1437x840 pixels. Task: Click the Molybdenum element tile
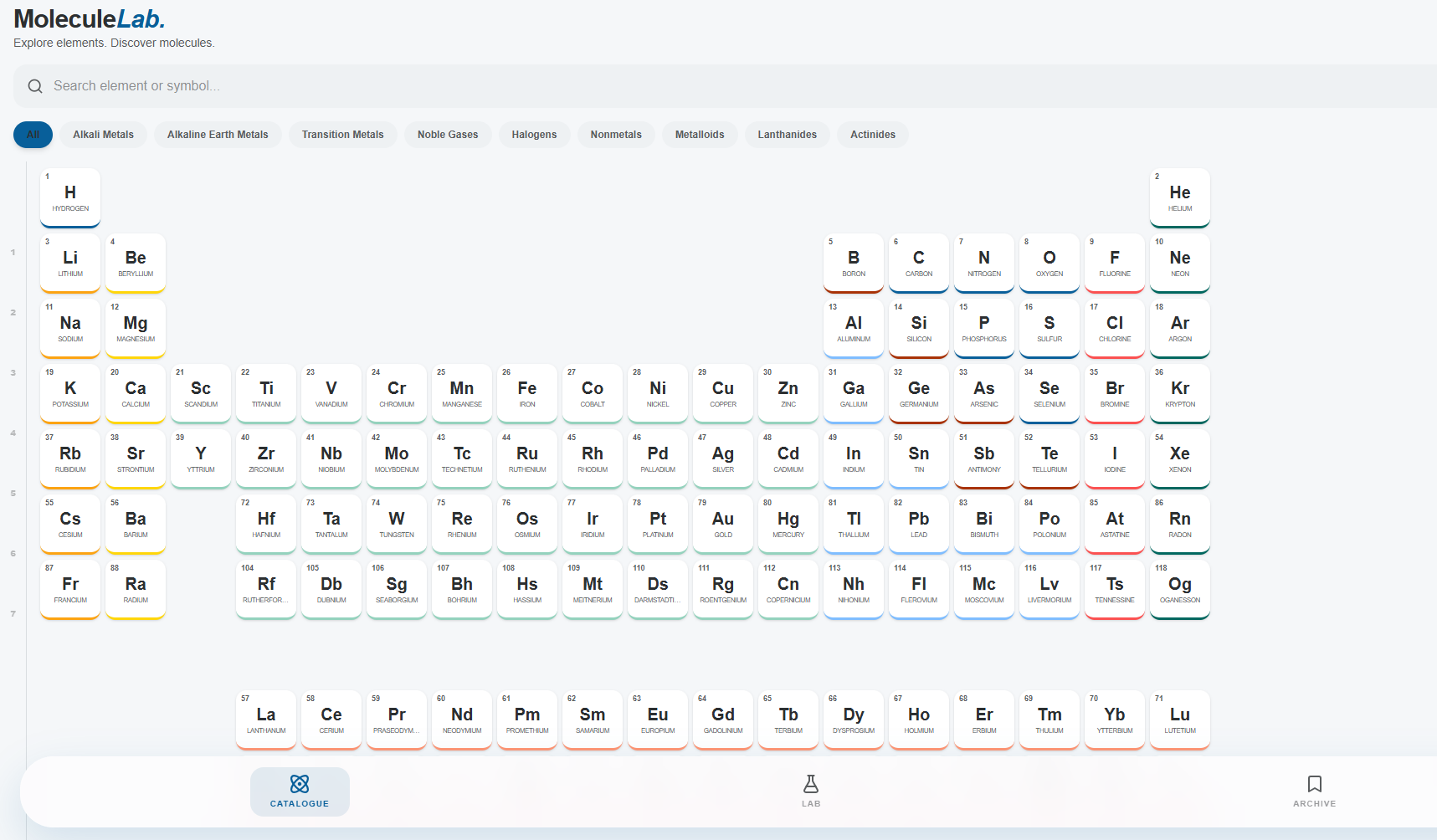click(397, 458)
